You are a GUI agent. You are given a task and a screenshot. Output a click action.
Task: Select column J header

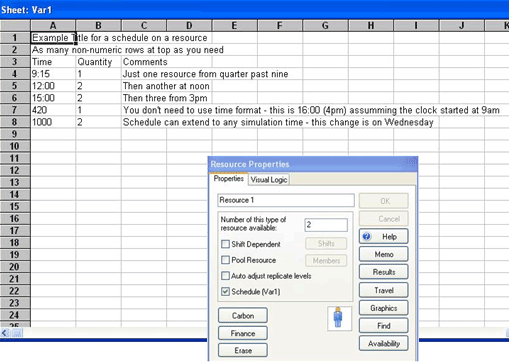(462, 25)
